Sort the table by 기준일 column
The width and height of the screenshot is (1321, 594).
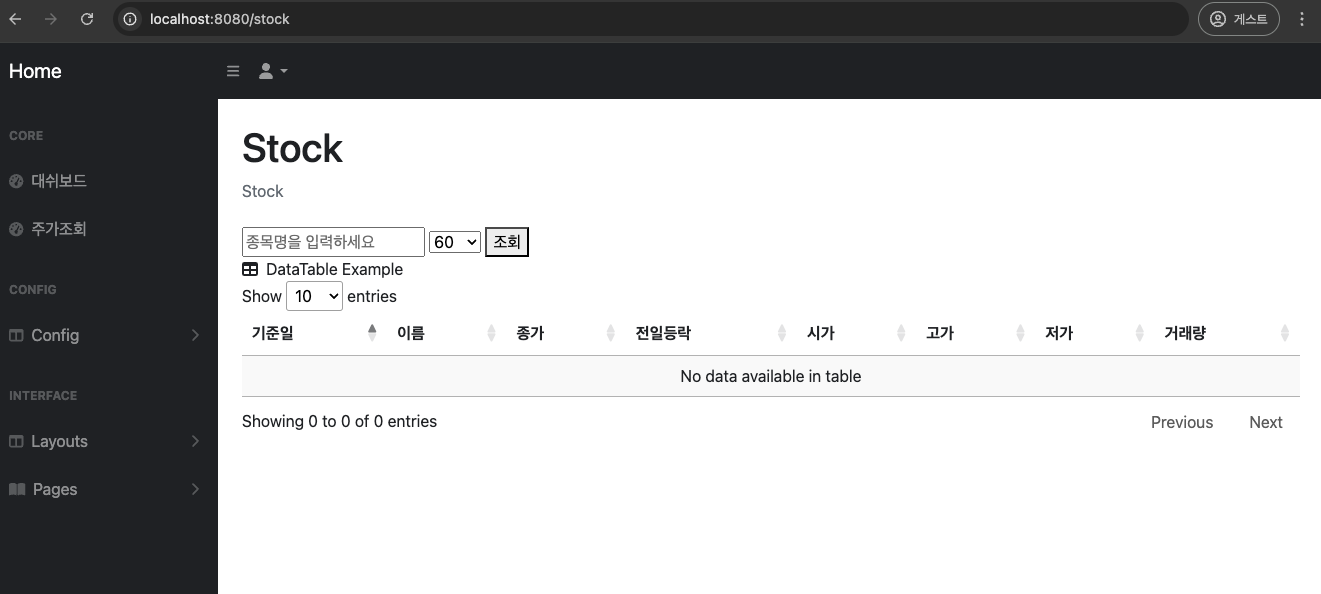[314, 333]
